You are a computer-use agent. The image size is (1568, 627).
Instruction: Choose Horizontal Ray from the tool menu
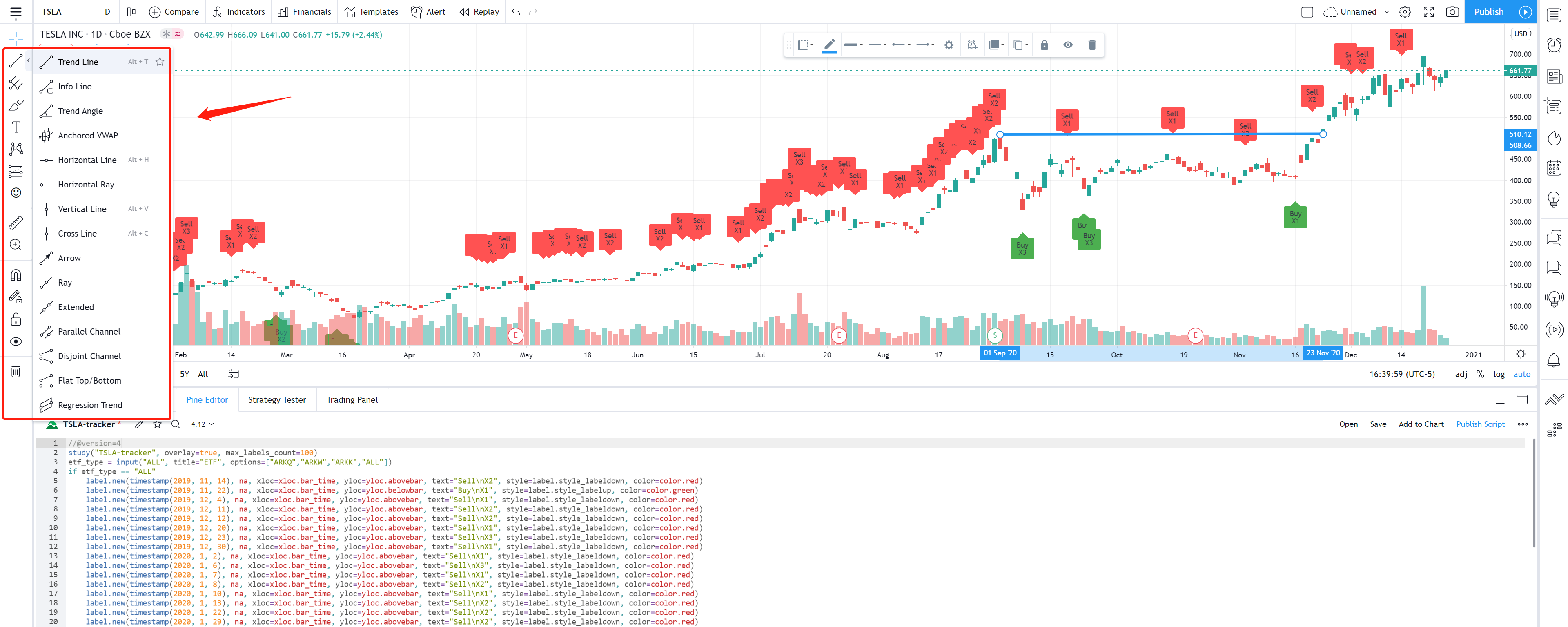tap(86, 185)
